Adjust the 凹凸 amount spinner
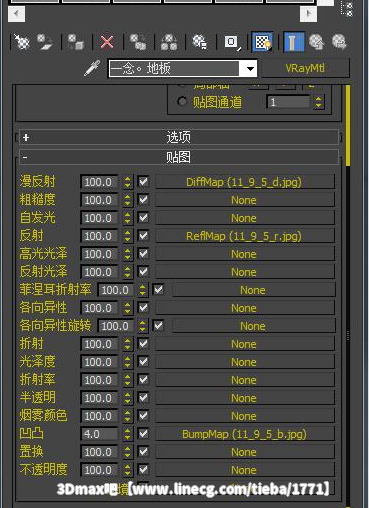This screenshot has width=369, height=508. 128,434
